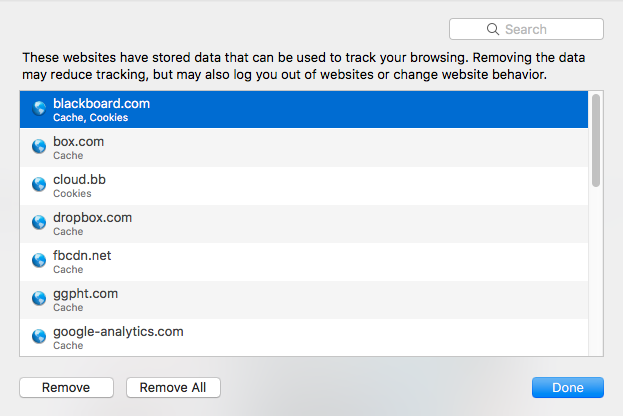Select the box.com entry
This screenshot has height=416, width=623.
300,147
